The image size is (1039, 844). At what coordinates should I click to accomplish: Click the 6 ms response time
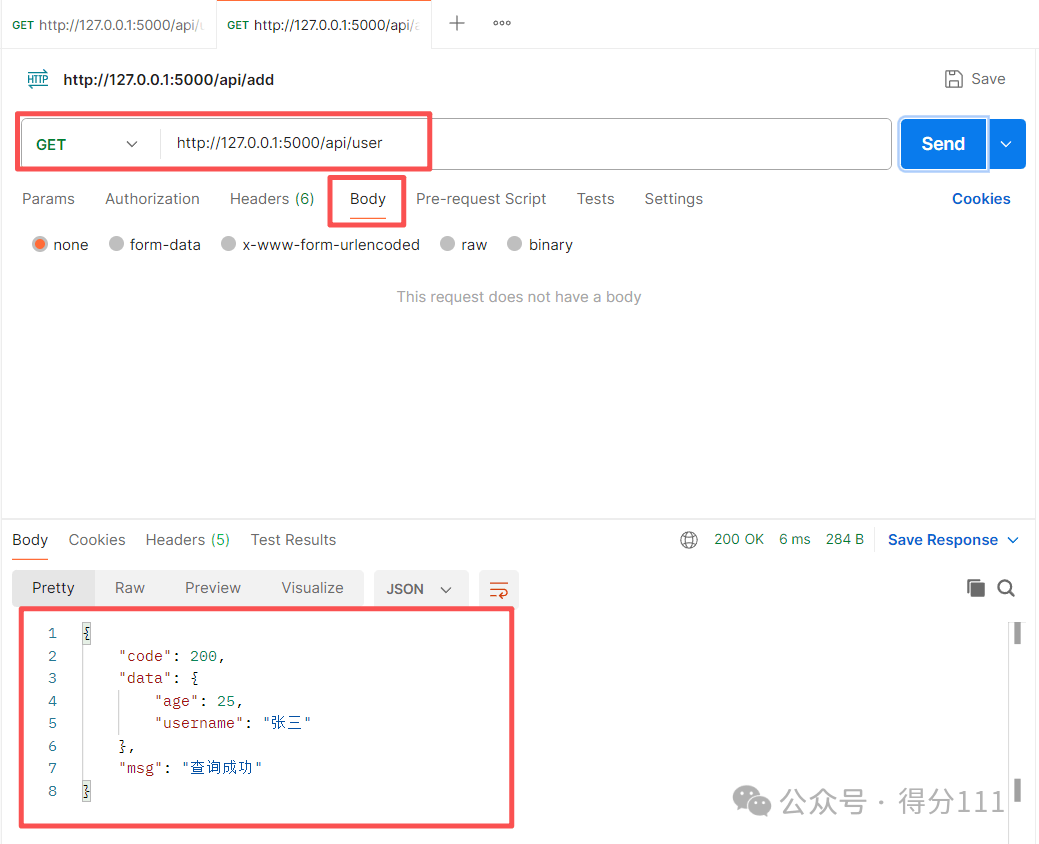pyautogui.click(x=794, y=539)
